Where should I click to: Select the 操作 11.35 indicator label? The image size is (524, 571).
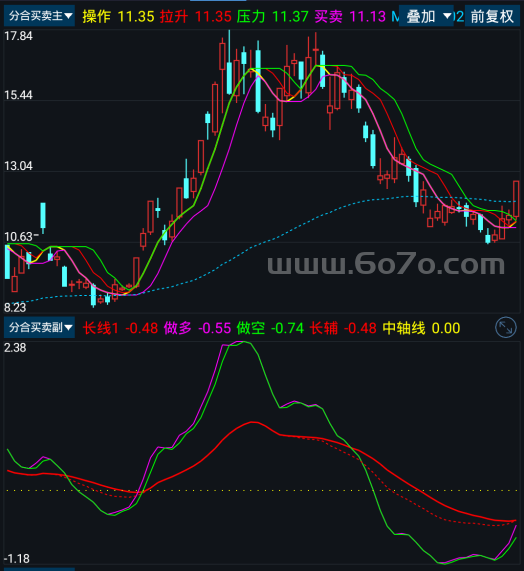click(118, 16)
